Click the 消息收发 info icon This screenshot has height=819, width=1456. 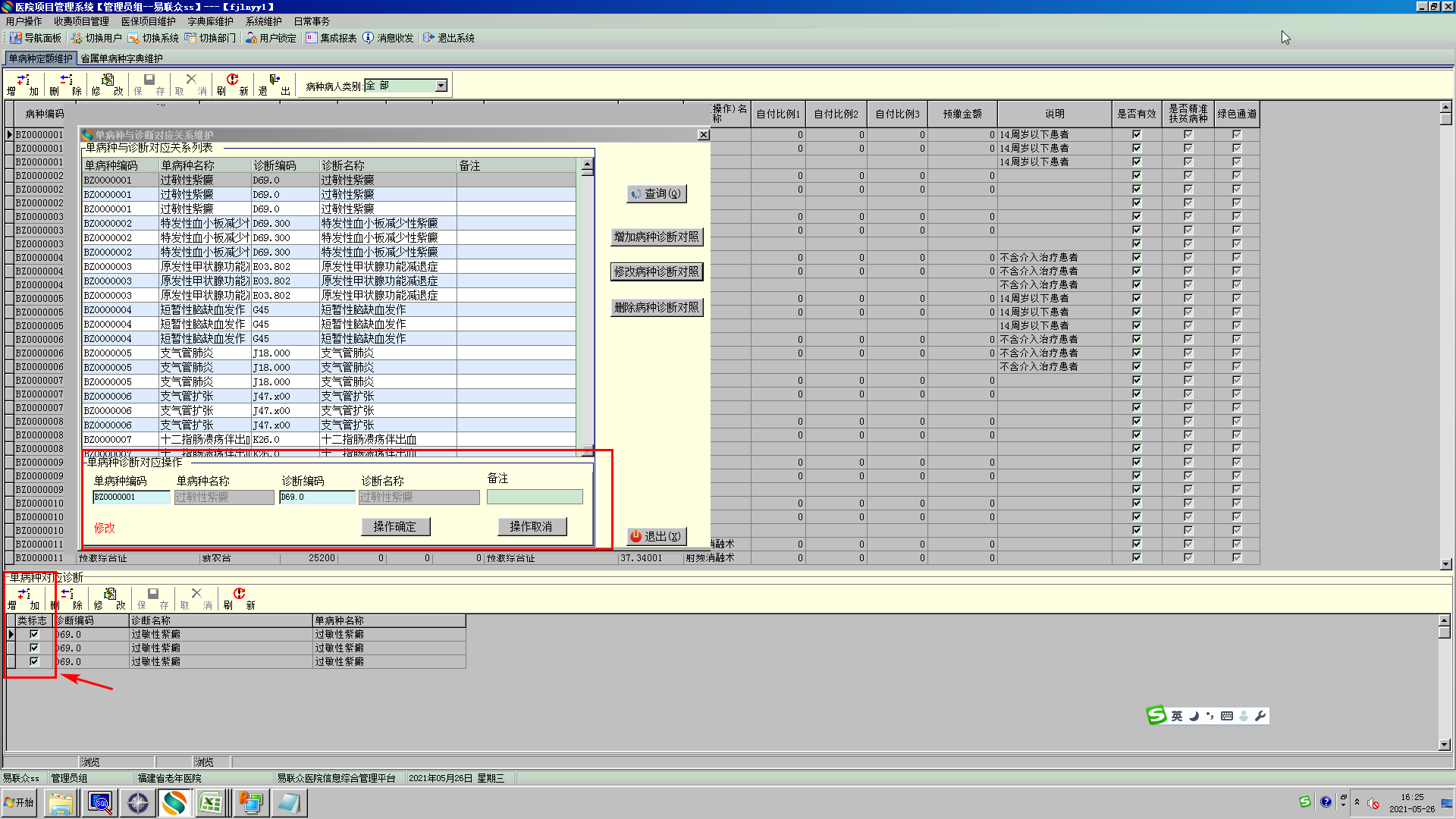[x=369, y=38]
